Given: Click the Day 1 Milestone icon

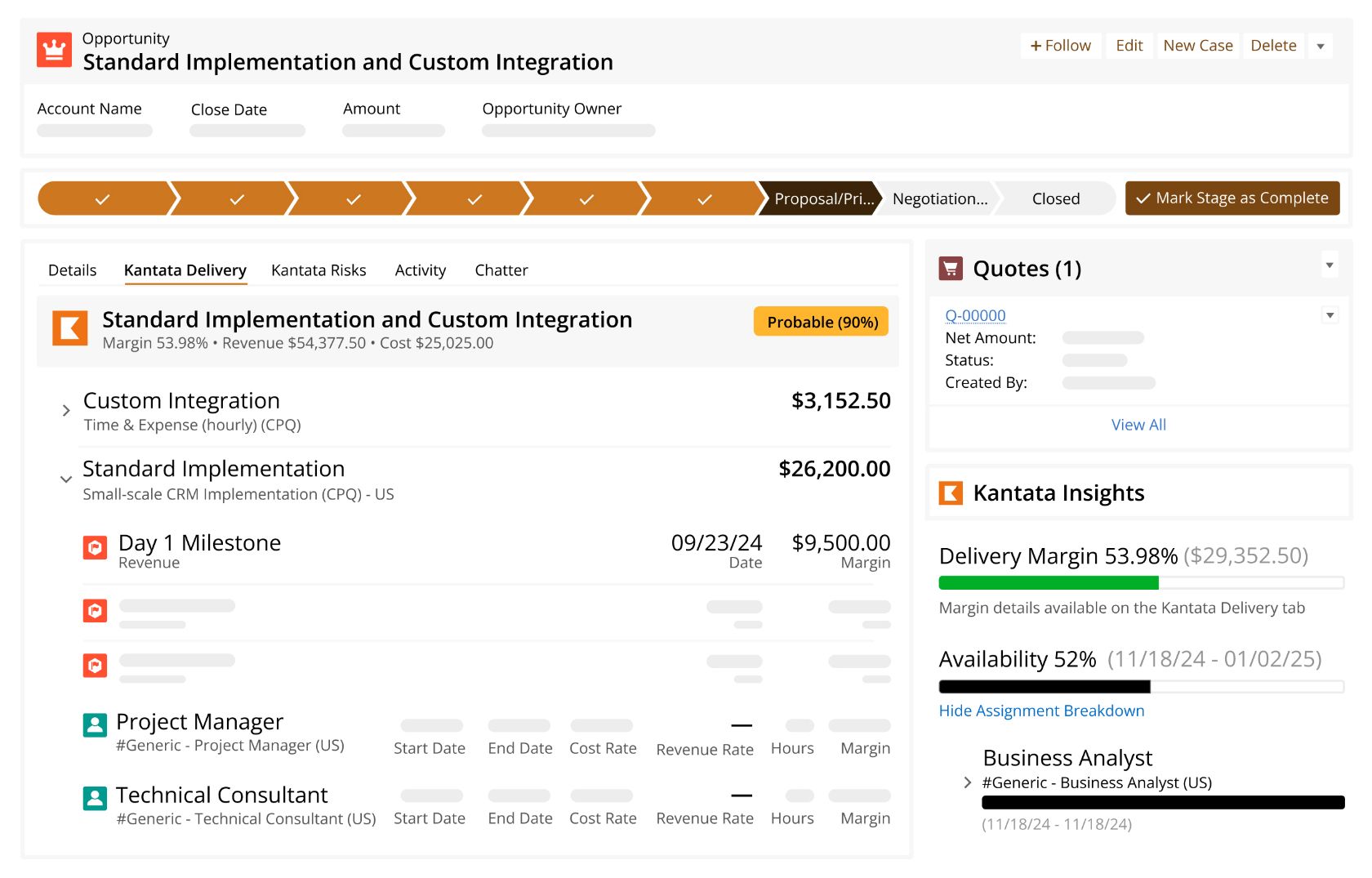Looking at the screenshot, I should tap(95, 547).
